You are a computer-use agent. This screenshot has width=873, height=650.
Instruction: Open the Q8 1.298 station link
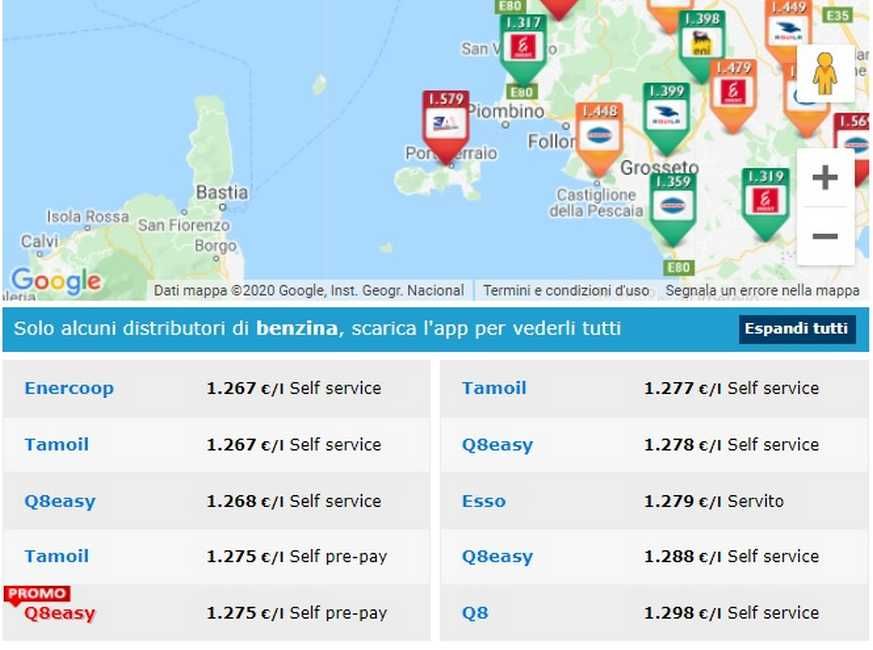(475, 613)
